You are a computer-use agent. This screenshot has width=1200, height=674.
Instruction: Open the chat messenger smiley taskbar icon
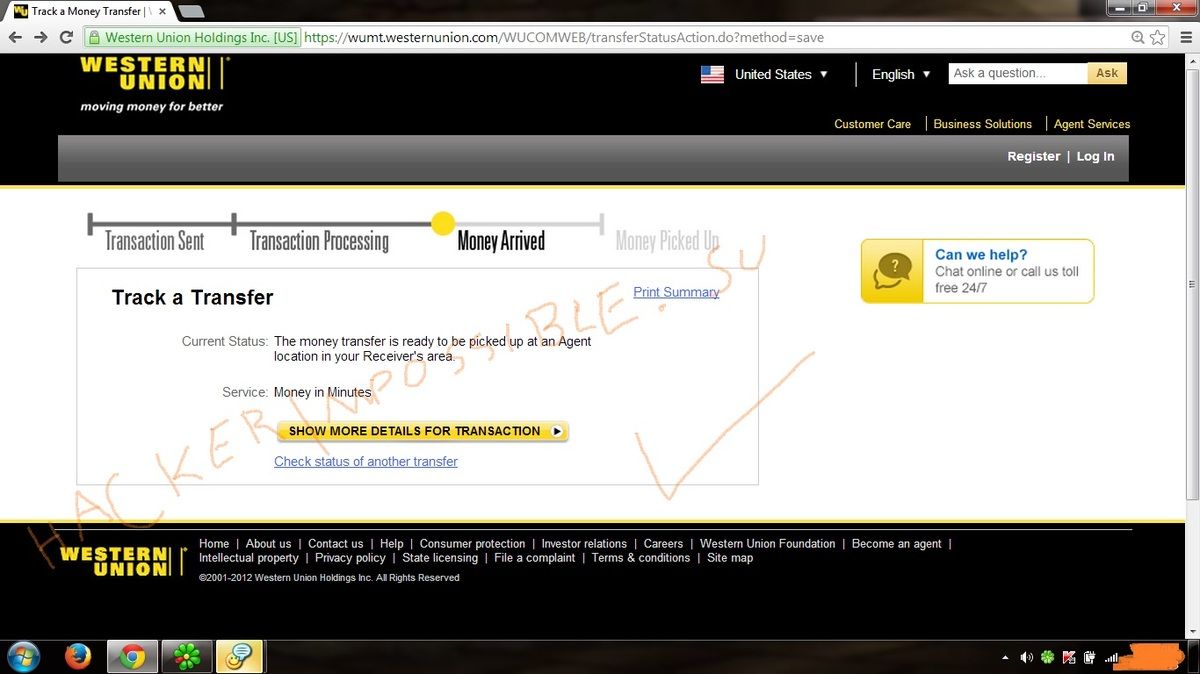point(238,657)
